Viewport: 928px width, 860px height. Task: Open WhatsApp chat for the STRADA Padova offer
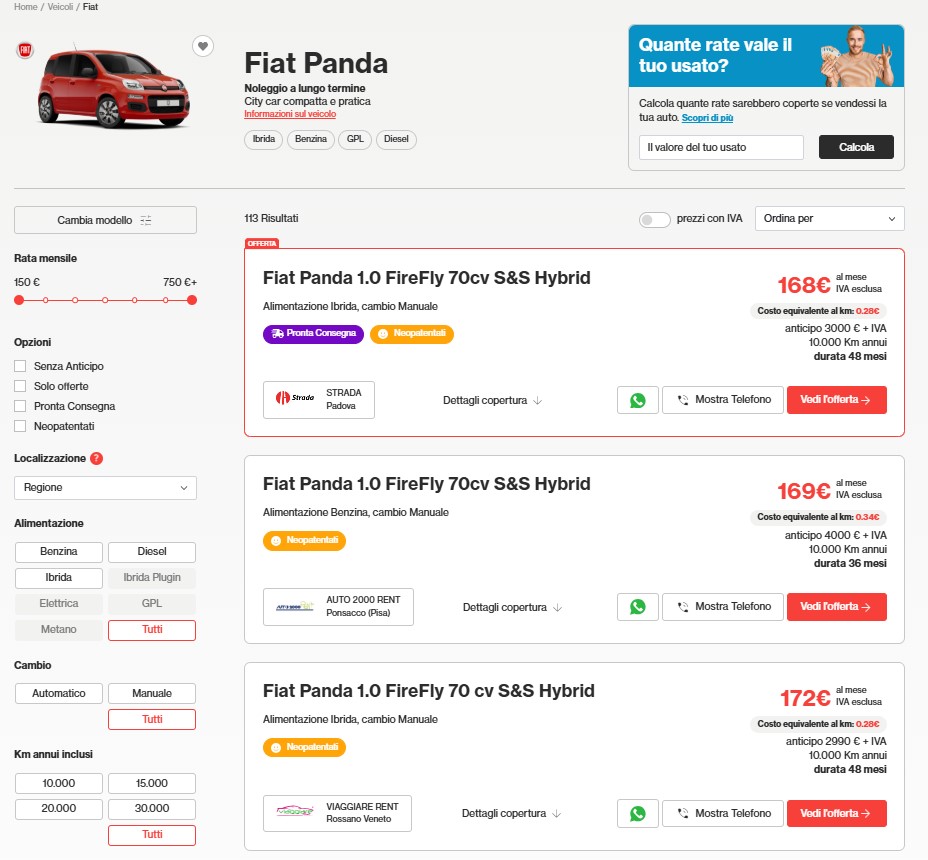click(x=637, y=400)
